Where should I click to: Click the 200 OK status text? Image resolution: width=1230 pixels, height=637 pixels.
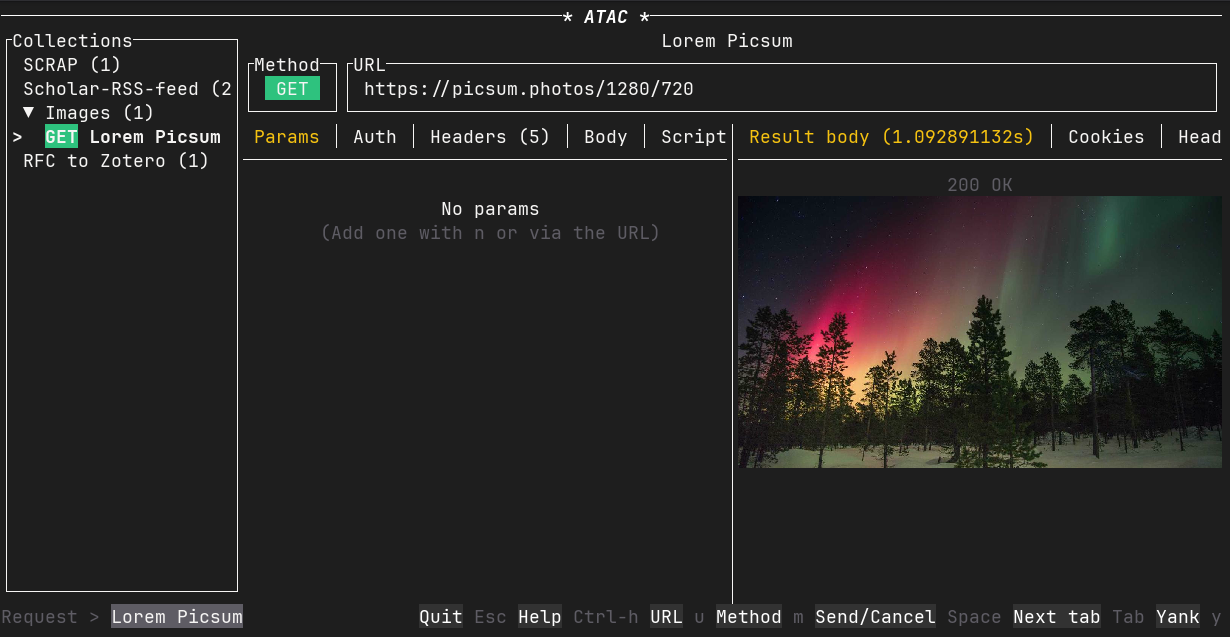click(980, 185)
